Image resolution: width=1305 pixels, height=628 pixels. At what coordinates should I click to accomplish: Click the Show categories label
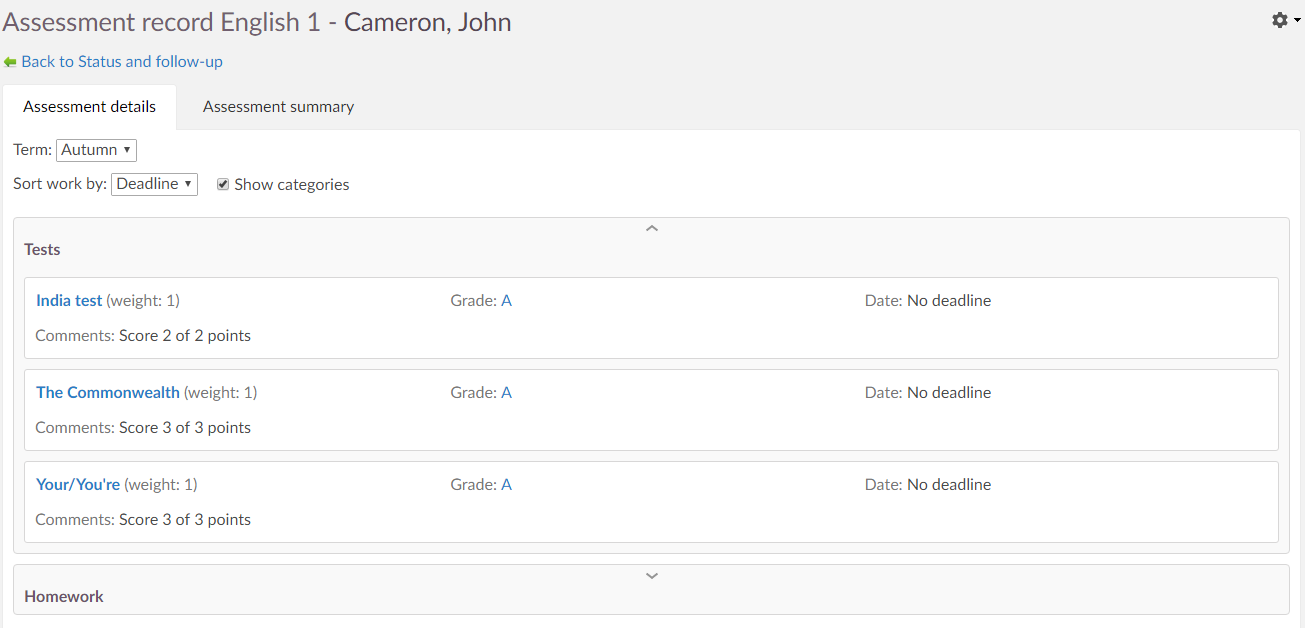pos(291,185)
